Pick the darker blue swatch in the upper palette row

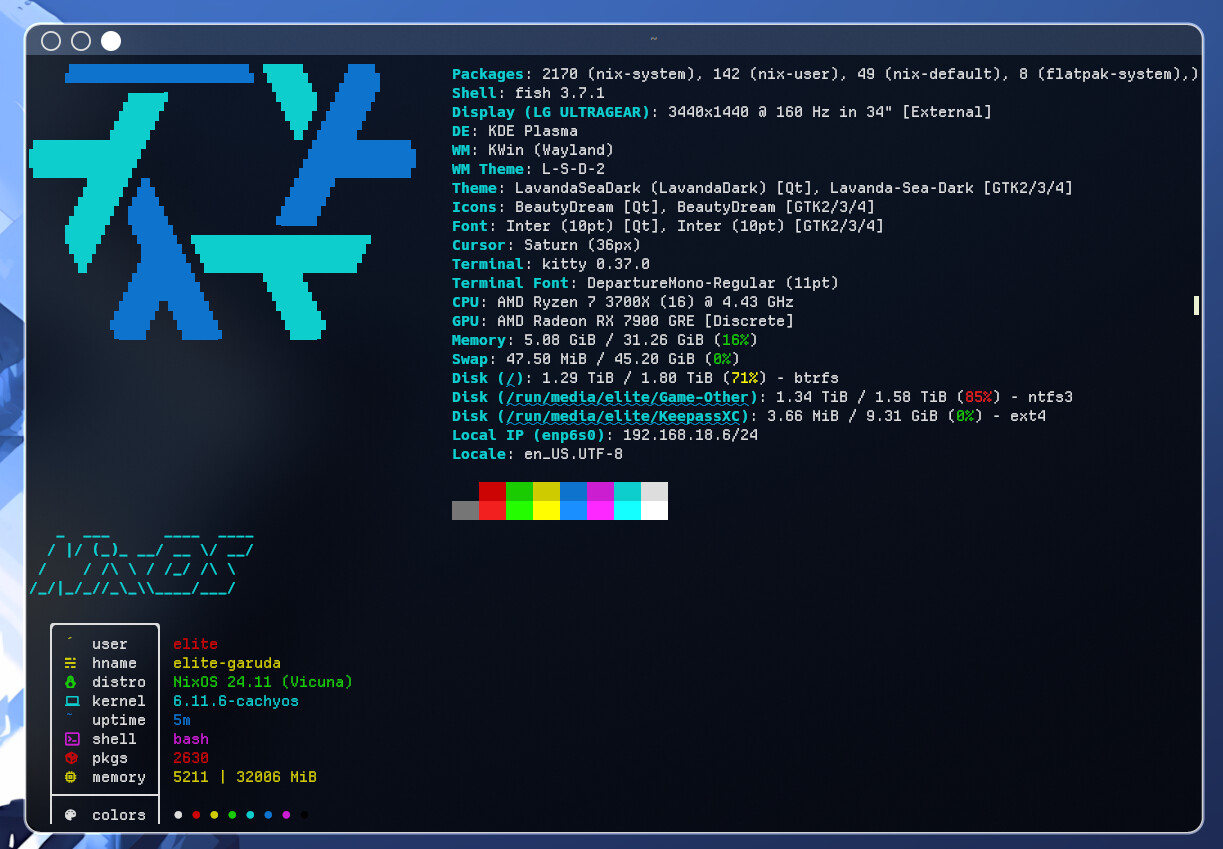coord(573,491)
